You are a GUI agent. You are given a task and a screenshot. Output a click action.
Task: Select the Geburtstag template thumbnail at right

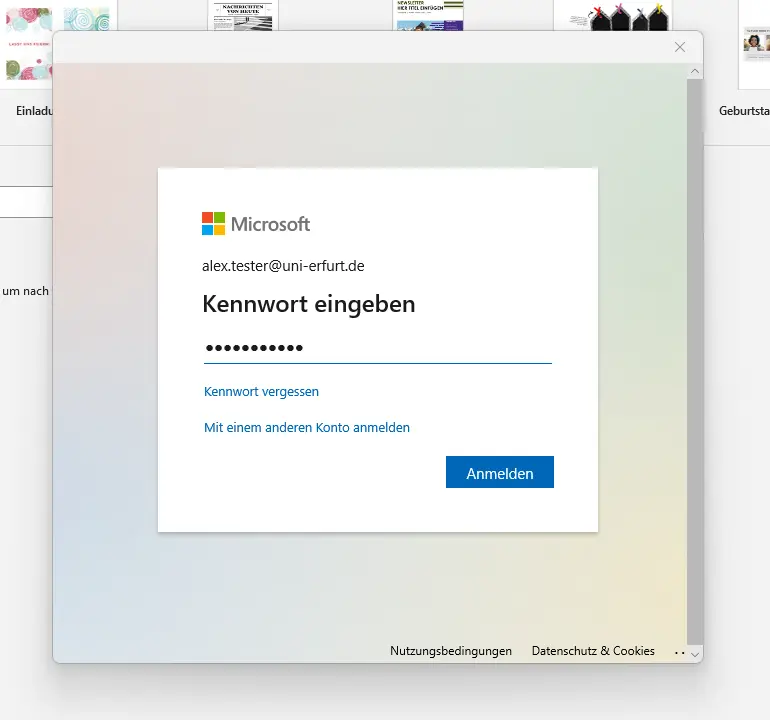[x=753, y=45]
